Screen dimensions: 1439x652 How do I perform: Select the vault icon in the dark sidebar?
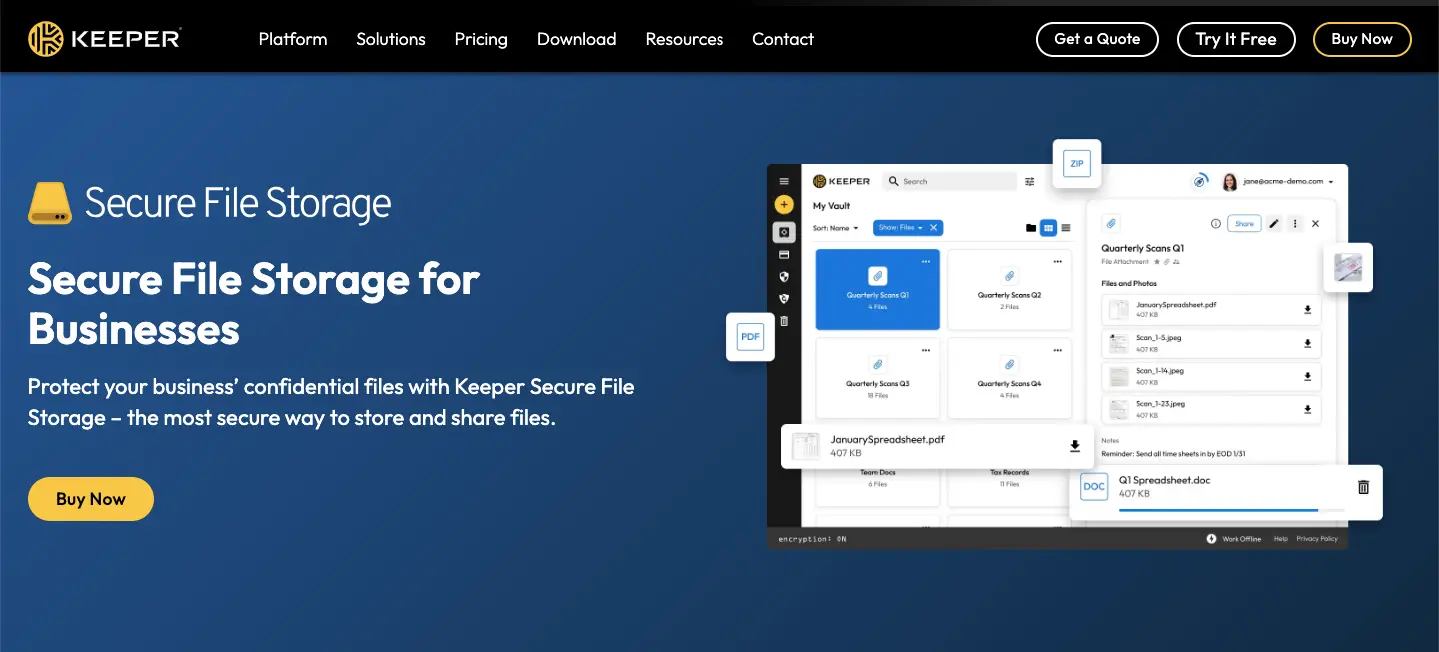(x=784, y=232)
